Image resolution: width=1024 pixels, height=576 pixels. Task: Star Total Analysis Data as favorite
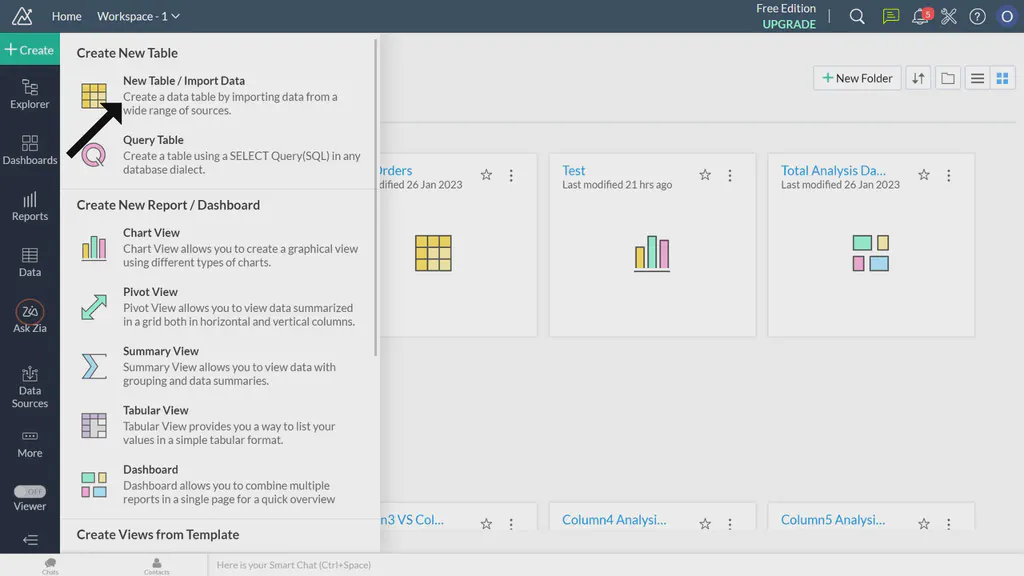(x=925, y=174)
